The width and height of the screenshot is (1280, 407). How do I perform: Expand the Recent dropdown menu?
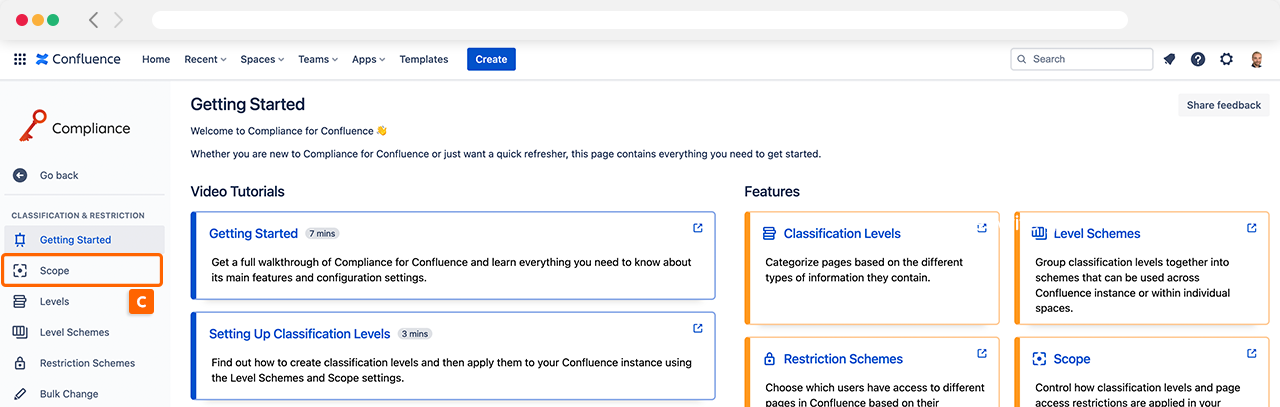pyautogui.click(x=205, y=59)
